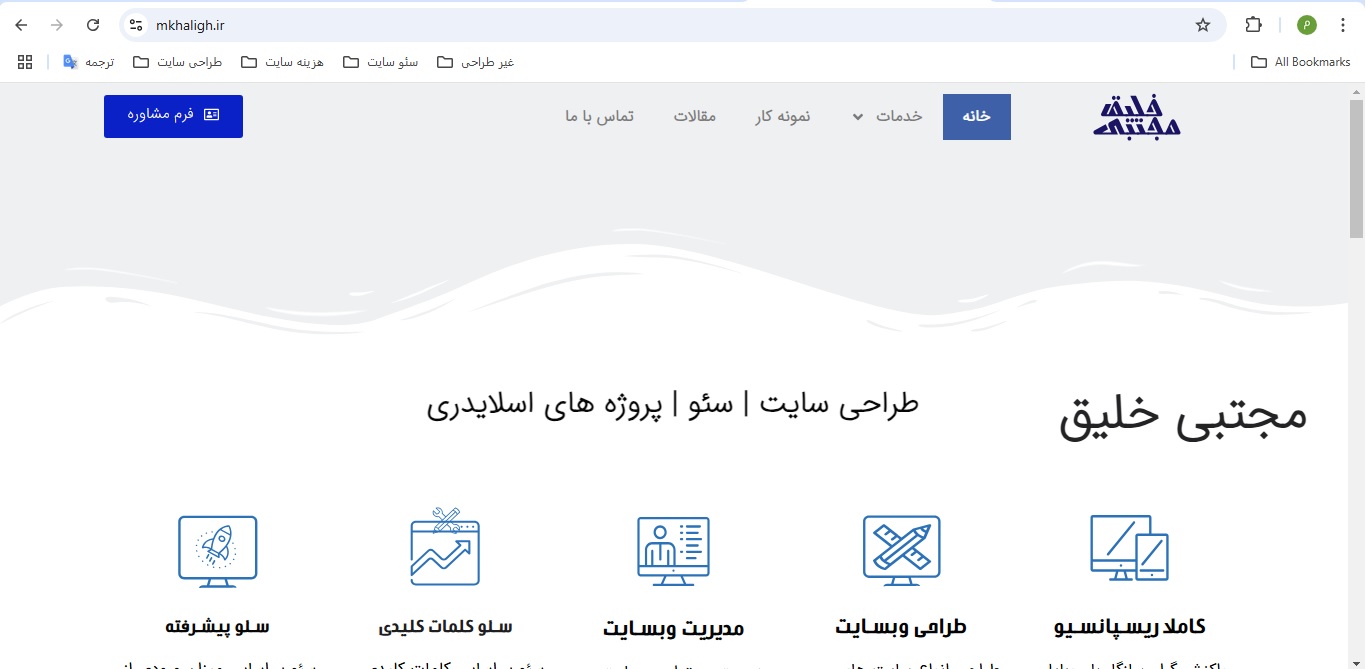Bookmark this page with the star icon

coord(1203,24)
